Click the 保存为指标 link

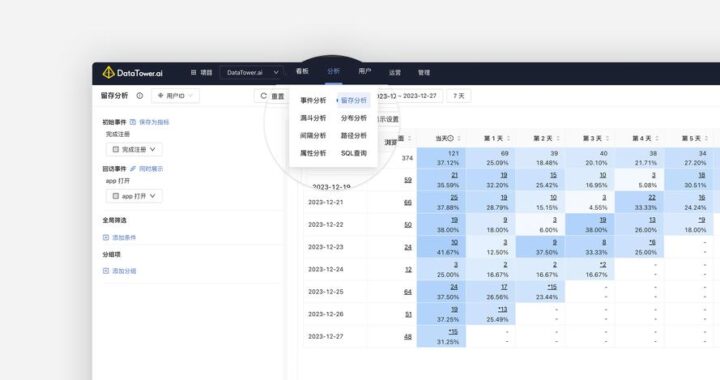(154, 122)
